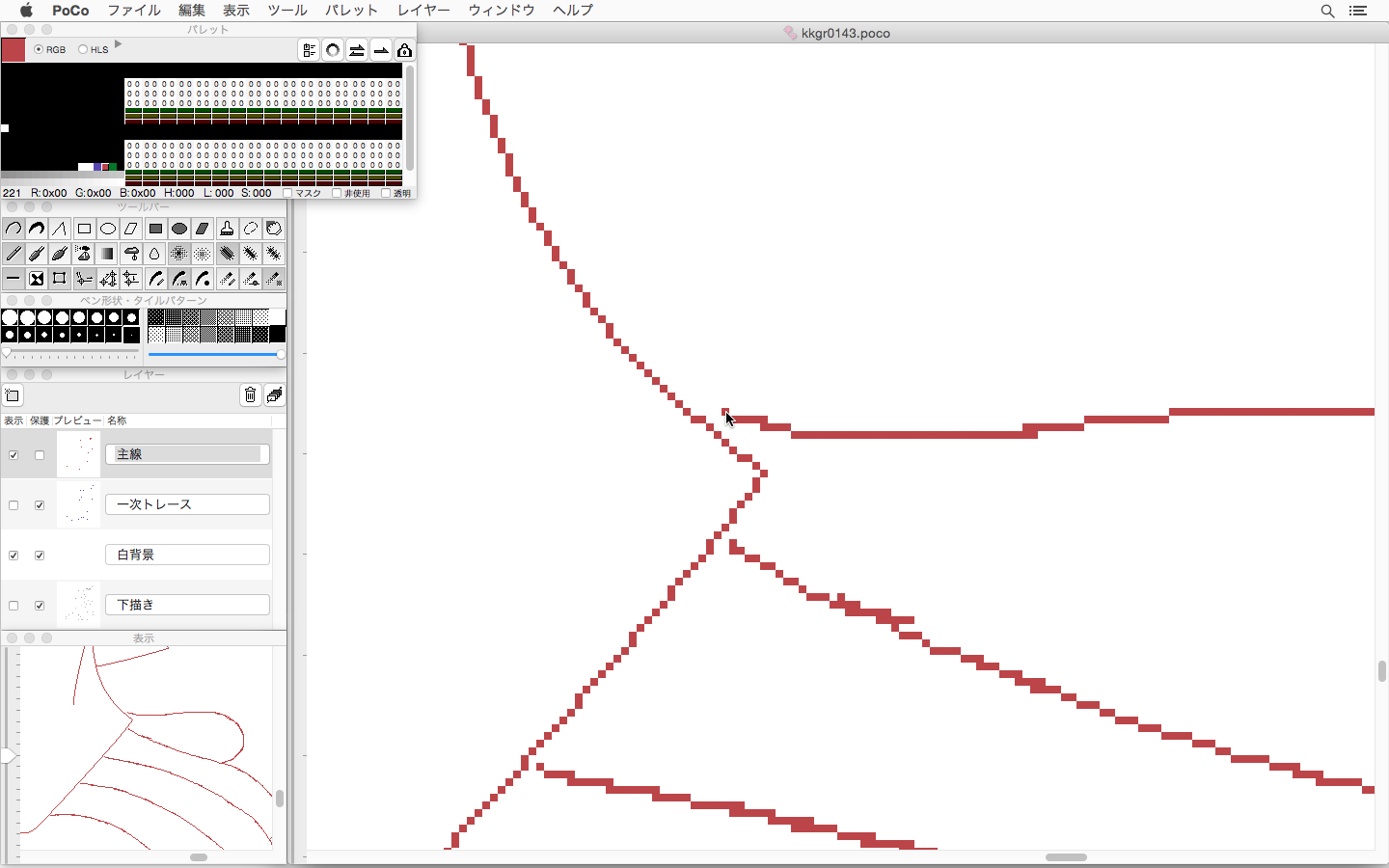
Task: Toggle visibility of the 主線 layer
Action: click(x=14, y=455)
